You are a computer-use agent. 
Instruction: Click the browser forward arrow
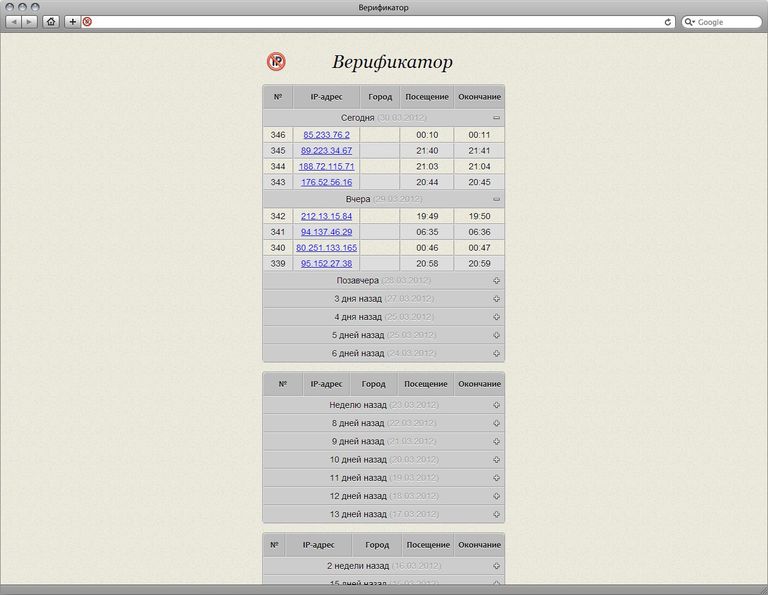coord(30,21)
